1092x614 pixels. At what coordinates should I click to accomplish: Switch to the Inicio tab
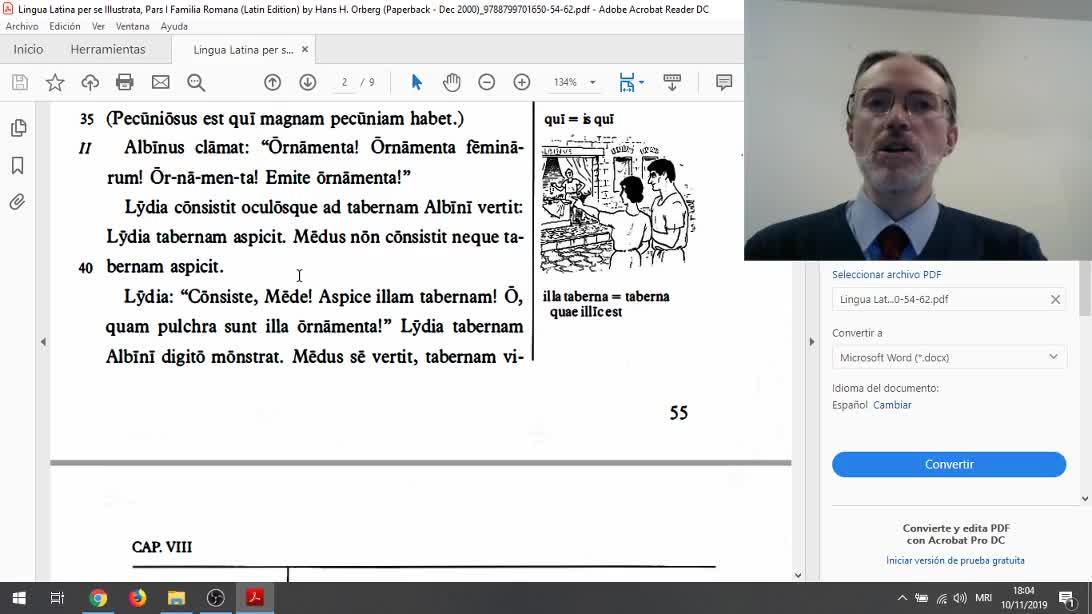29,49
